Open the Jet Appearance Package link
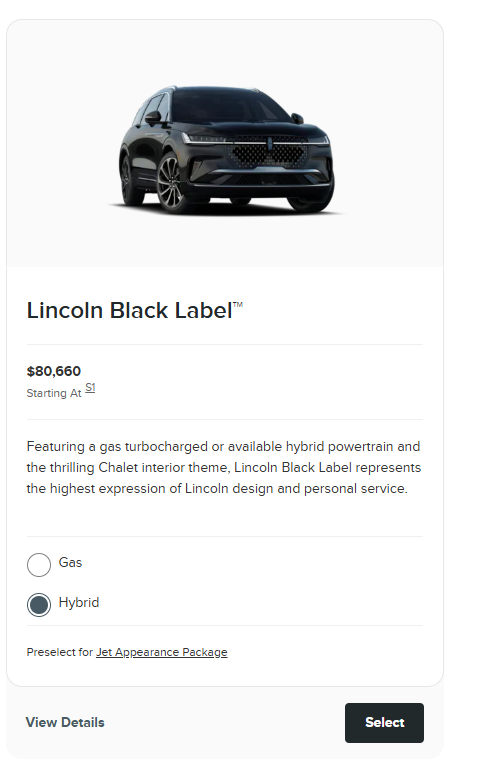The height and width of the screenshot is (771, 489). pos(161,652)
